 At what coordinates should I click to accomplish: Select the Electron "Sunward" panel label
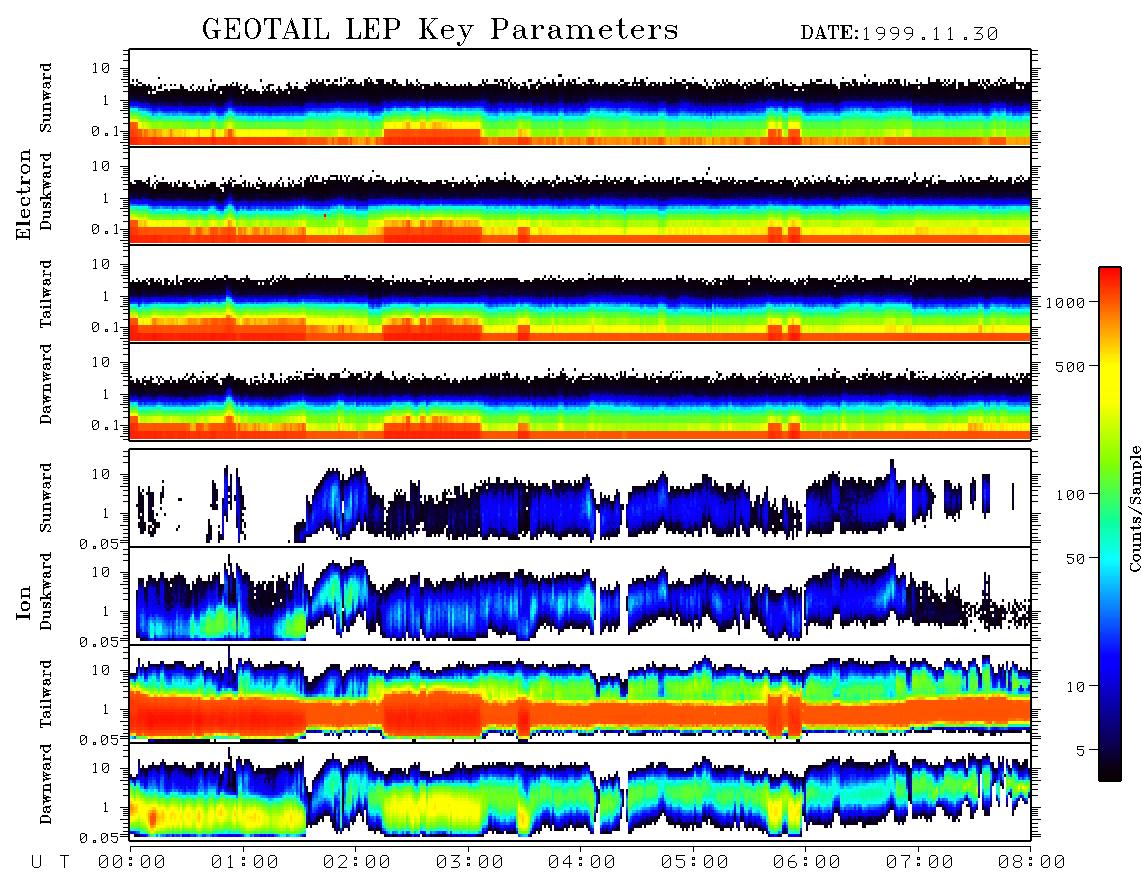point(46,98)
